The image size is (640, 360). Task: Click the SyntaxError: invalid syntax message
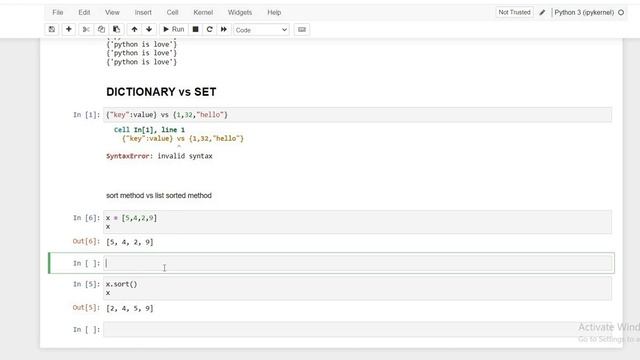pos(159,156)
